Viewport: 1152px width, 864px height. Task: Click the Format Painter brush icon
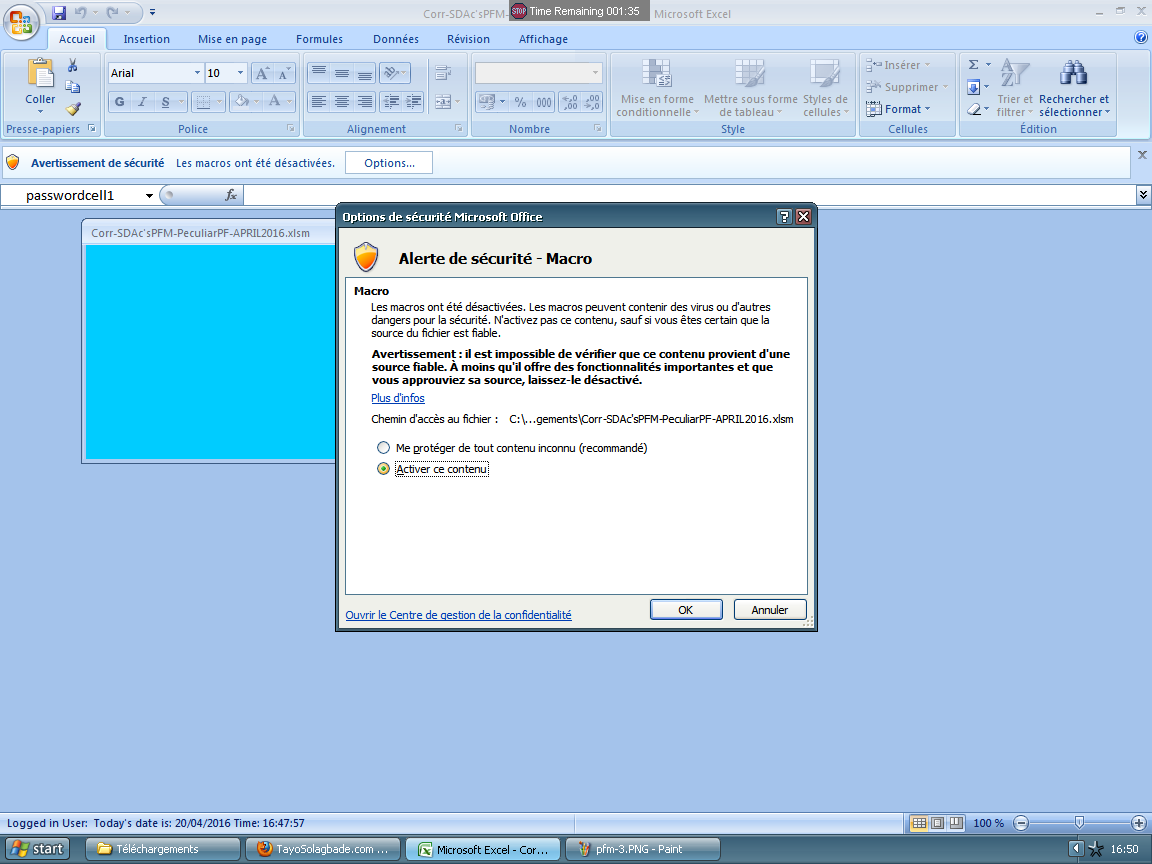(73, 109)
